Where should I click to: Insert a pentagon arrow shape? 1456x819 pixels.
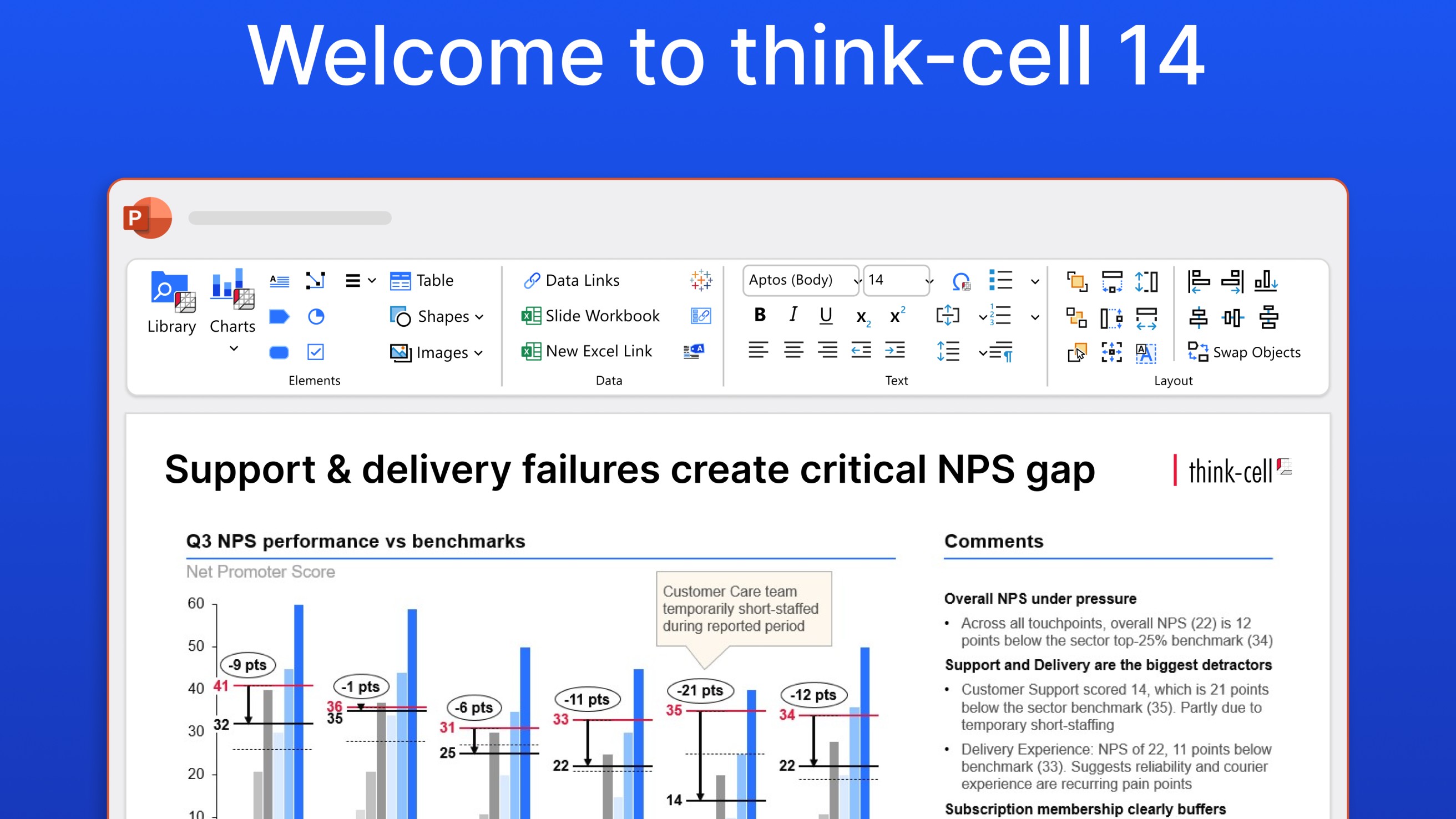[279, 316]
